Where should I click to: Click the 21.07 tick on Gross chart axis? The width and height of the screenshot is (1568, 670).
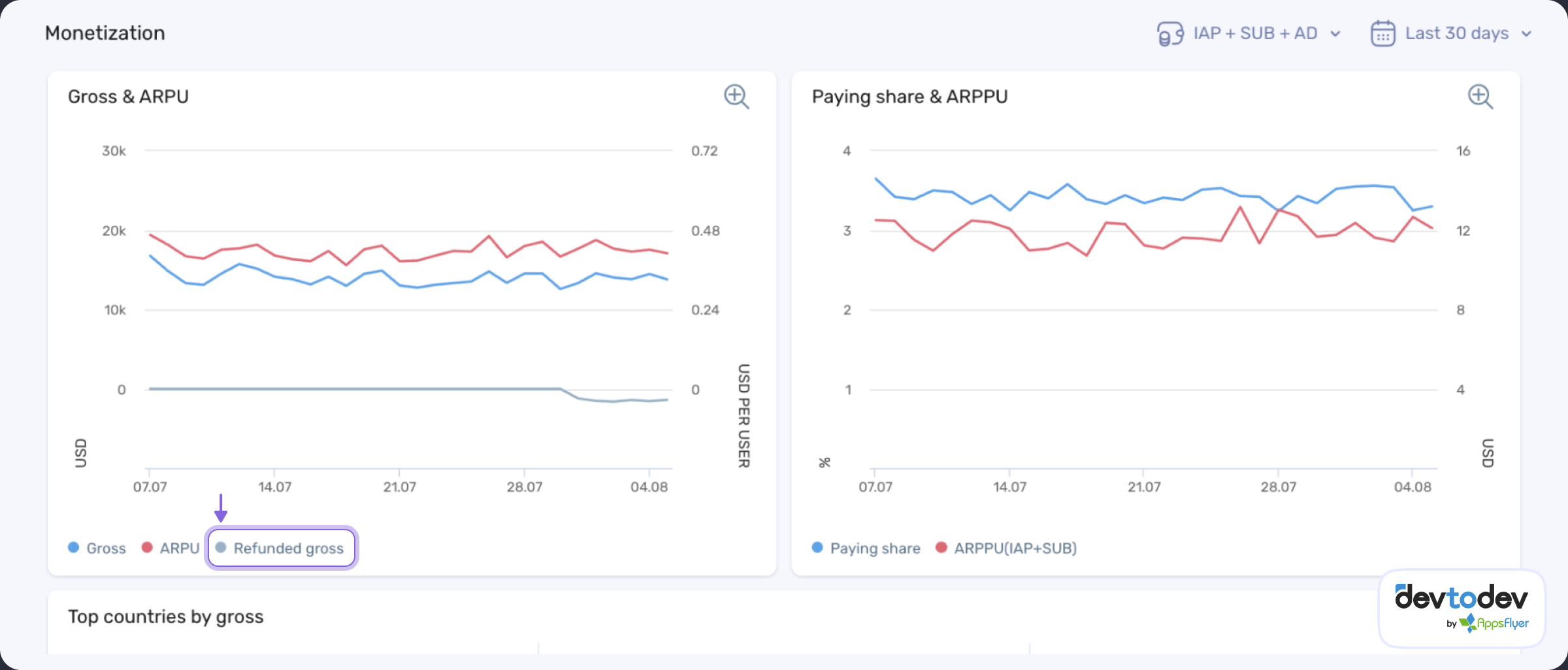pyautogui.click(x=399, y=487)
